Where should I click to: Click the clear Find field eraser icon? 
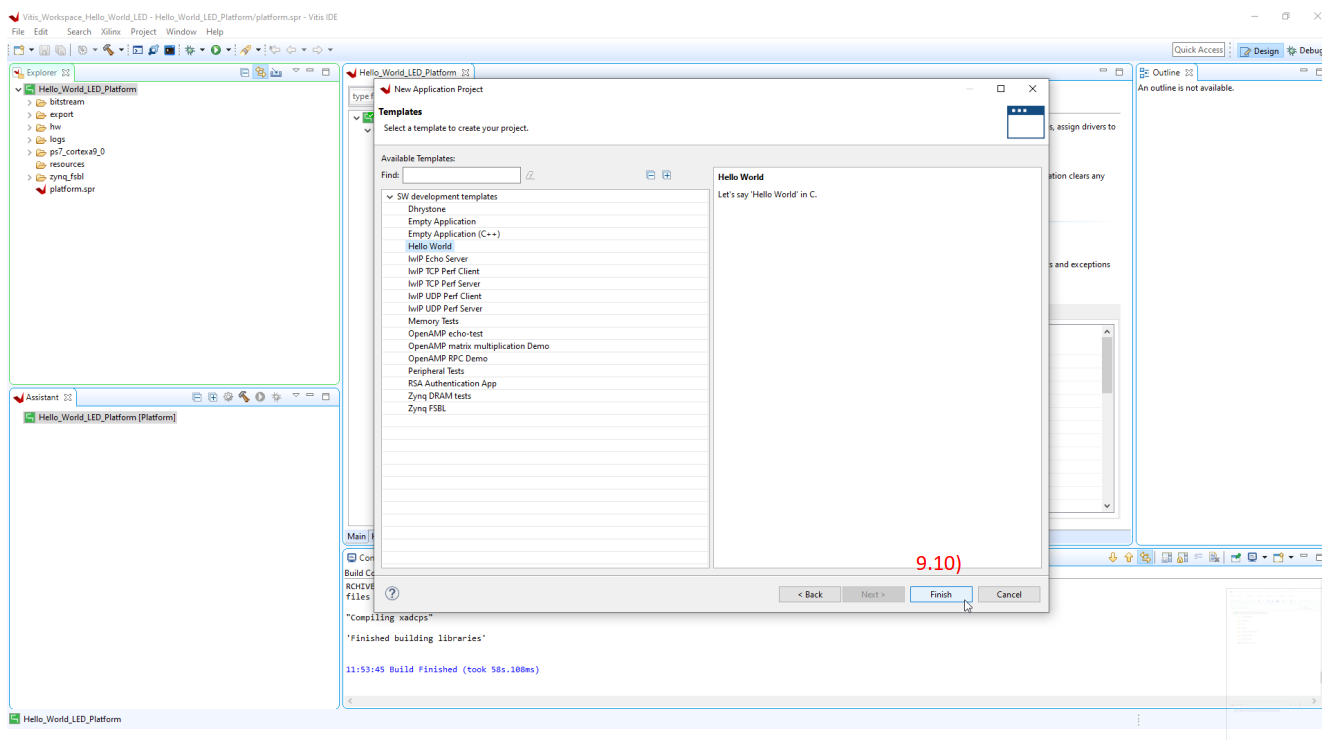coord(530,175)
